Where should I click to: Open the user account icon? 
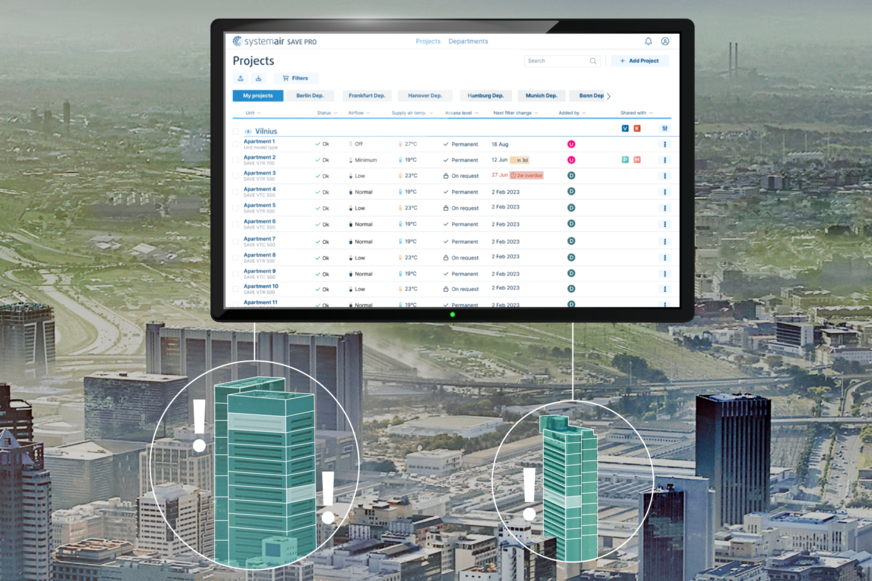pos(664,39)
